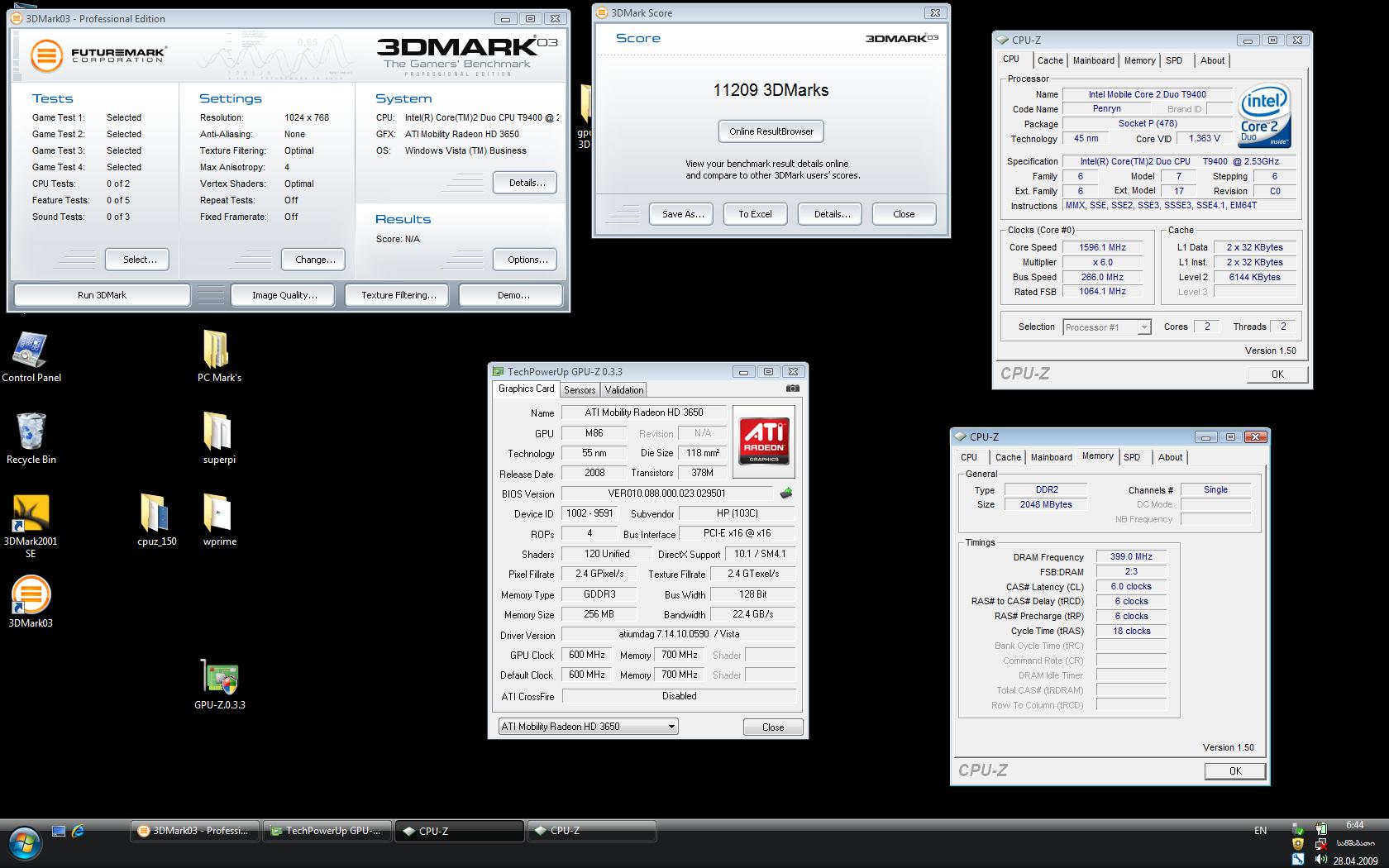Click the Core Speed value 1596.1 MHz

point(1102,247)
